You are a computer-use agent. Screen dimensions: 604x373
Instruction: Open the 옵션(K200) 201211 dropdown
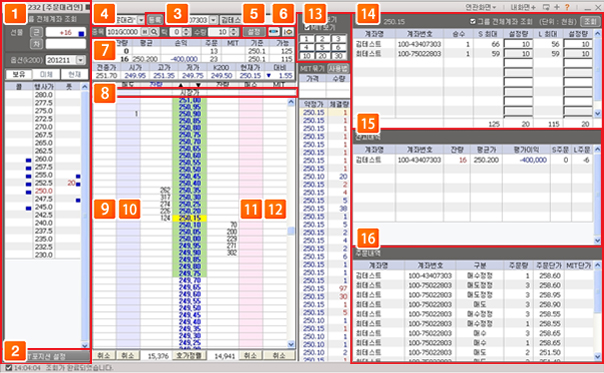pyautogui.click(x=81, y=60)
